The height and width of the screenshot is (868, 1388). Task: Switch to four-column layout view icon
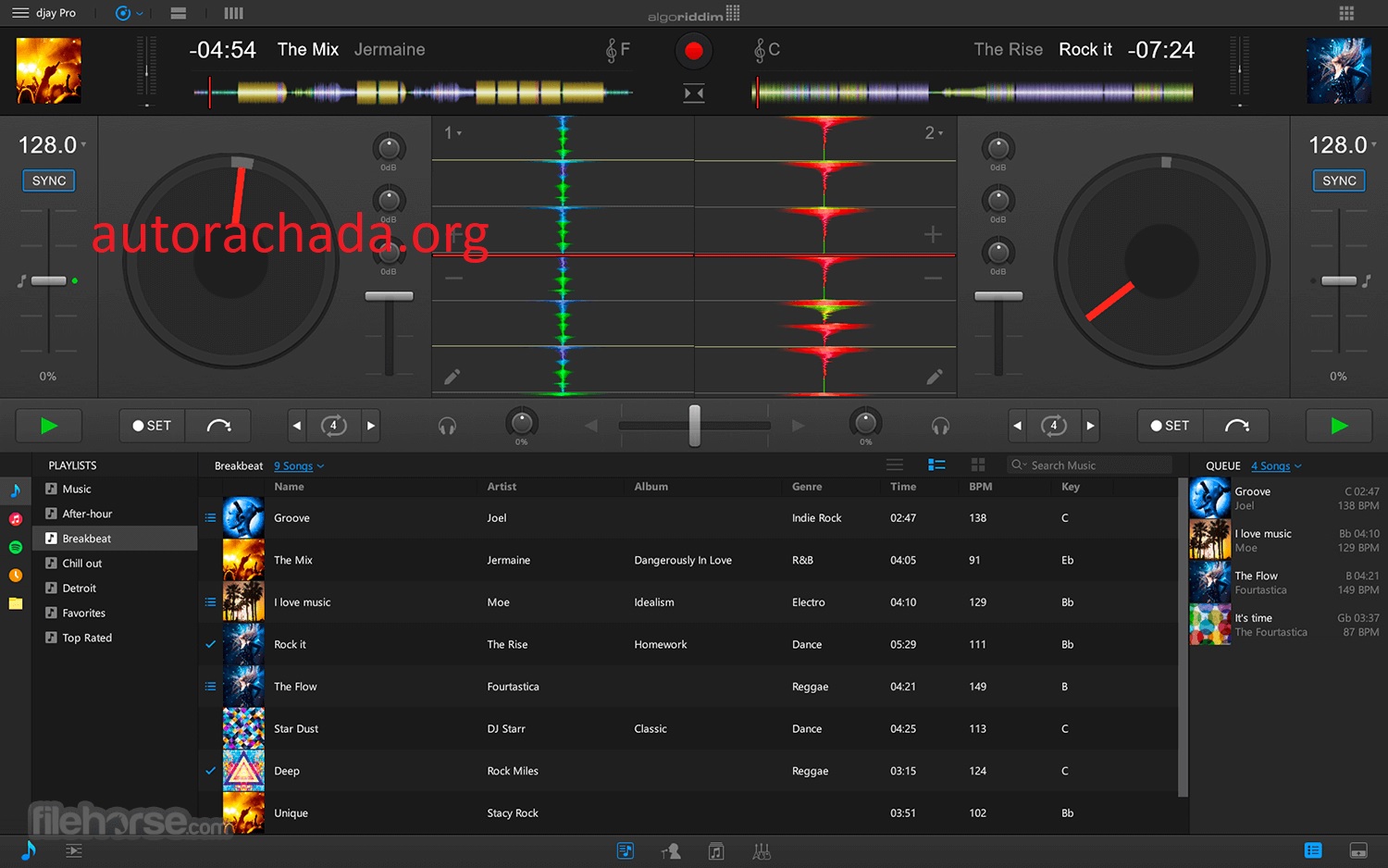234,13
